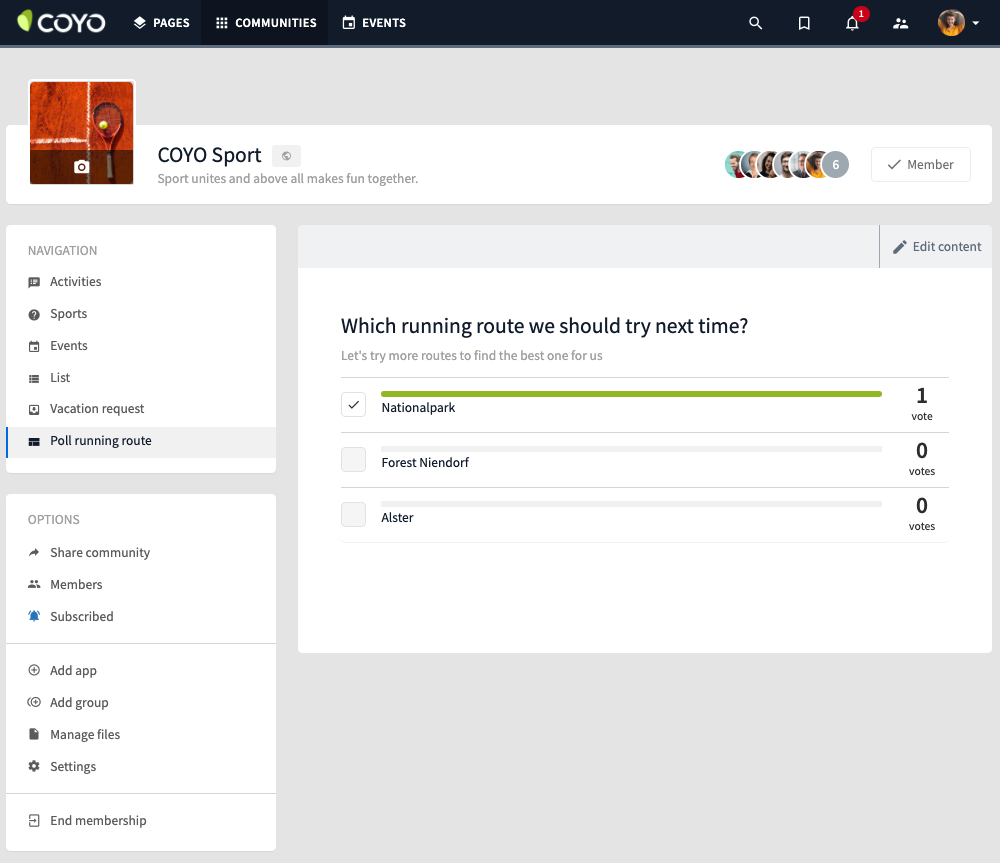Click the Nationalpark option label
1000x863 pixels.
click(x=418, y=408)
